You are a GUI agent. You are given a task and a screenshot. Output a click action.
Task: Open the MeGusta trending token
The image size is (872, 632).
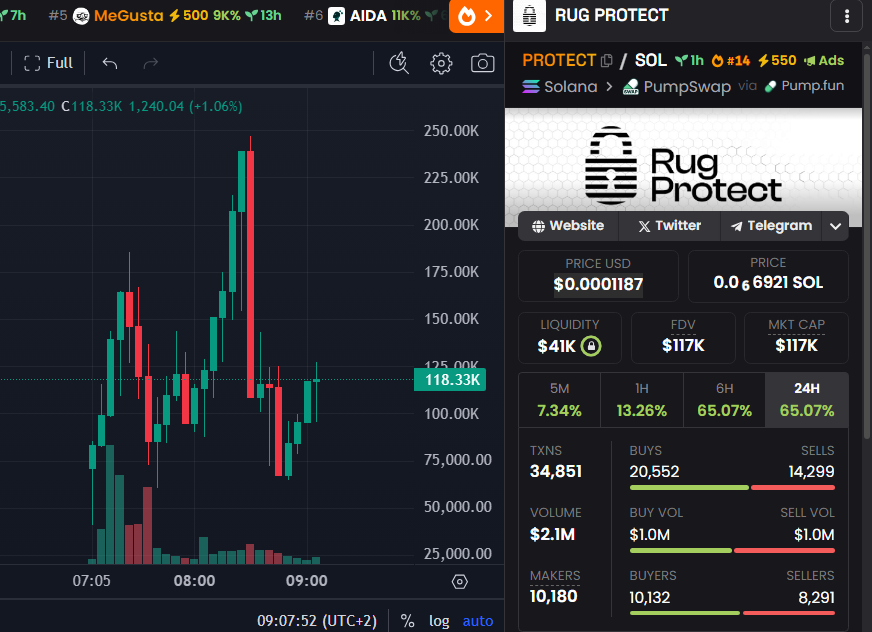pos(128,16)
